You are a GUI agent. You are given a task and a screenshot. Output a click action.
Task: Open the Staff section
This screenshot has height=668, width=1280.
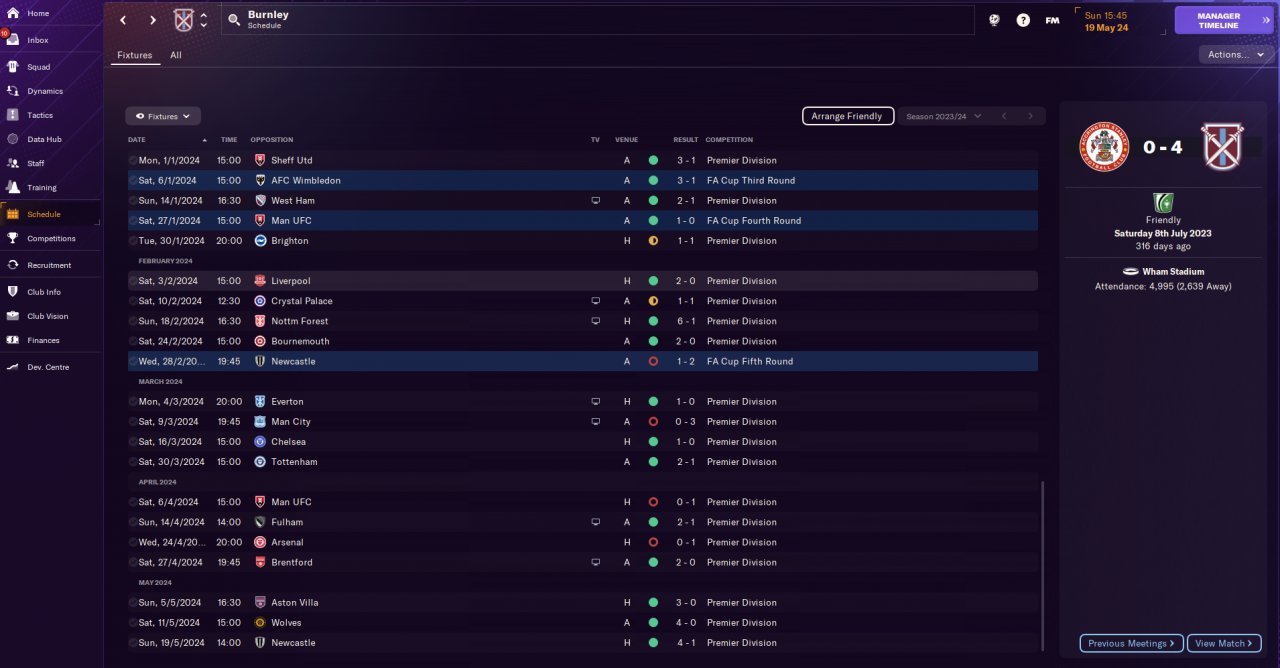pyautogui.click(x=50, y=163)
